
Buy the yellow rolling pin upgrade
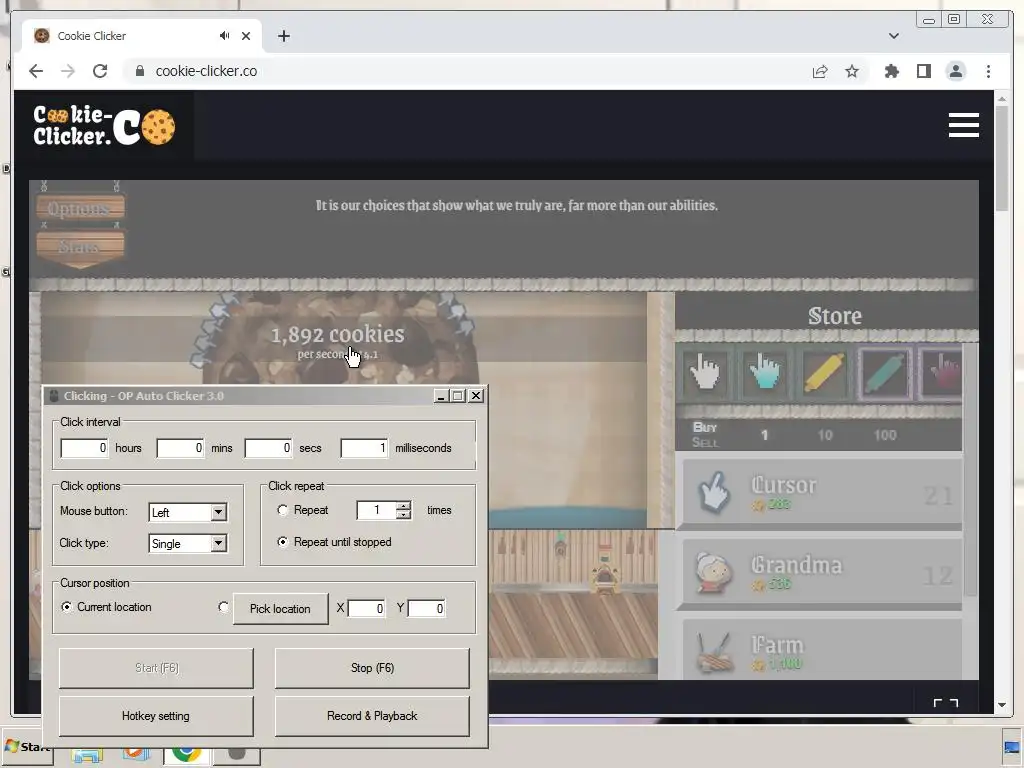tap(825, 373)
